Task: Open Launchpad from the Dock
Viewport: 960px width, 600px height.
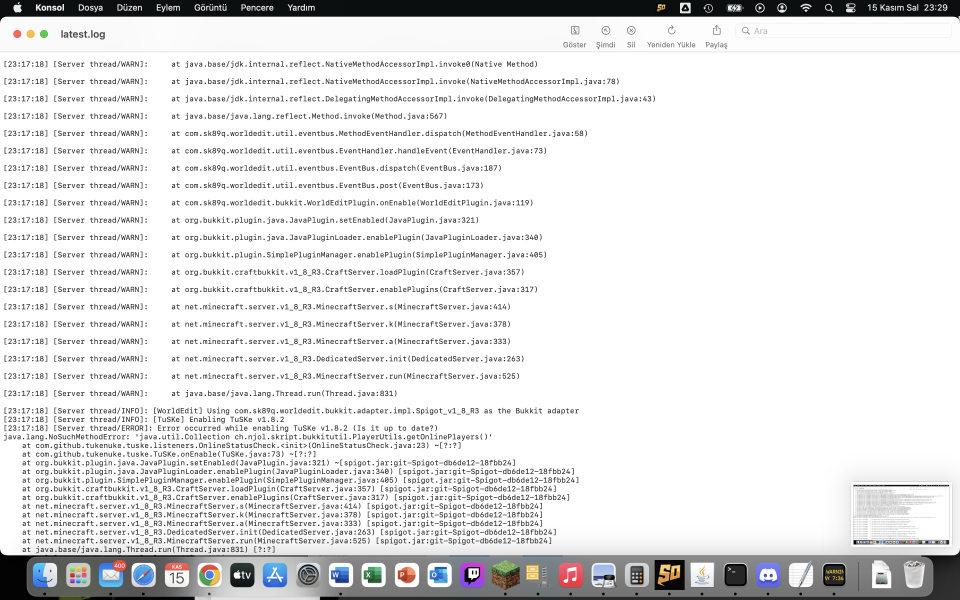Action: click(78, 576)
